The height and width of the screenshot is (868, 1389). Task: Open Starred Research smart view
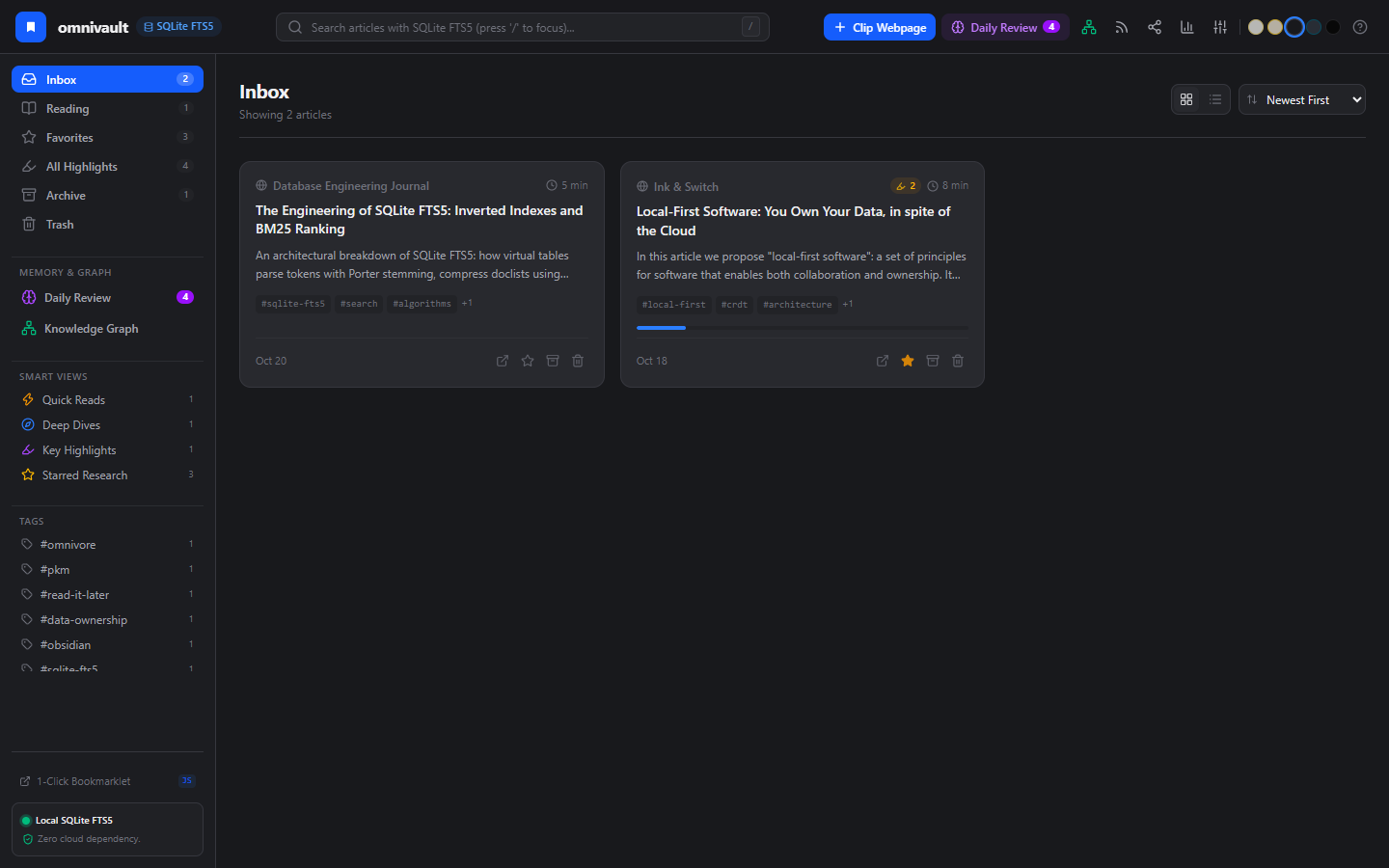tap(107, 475)
